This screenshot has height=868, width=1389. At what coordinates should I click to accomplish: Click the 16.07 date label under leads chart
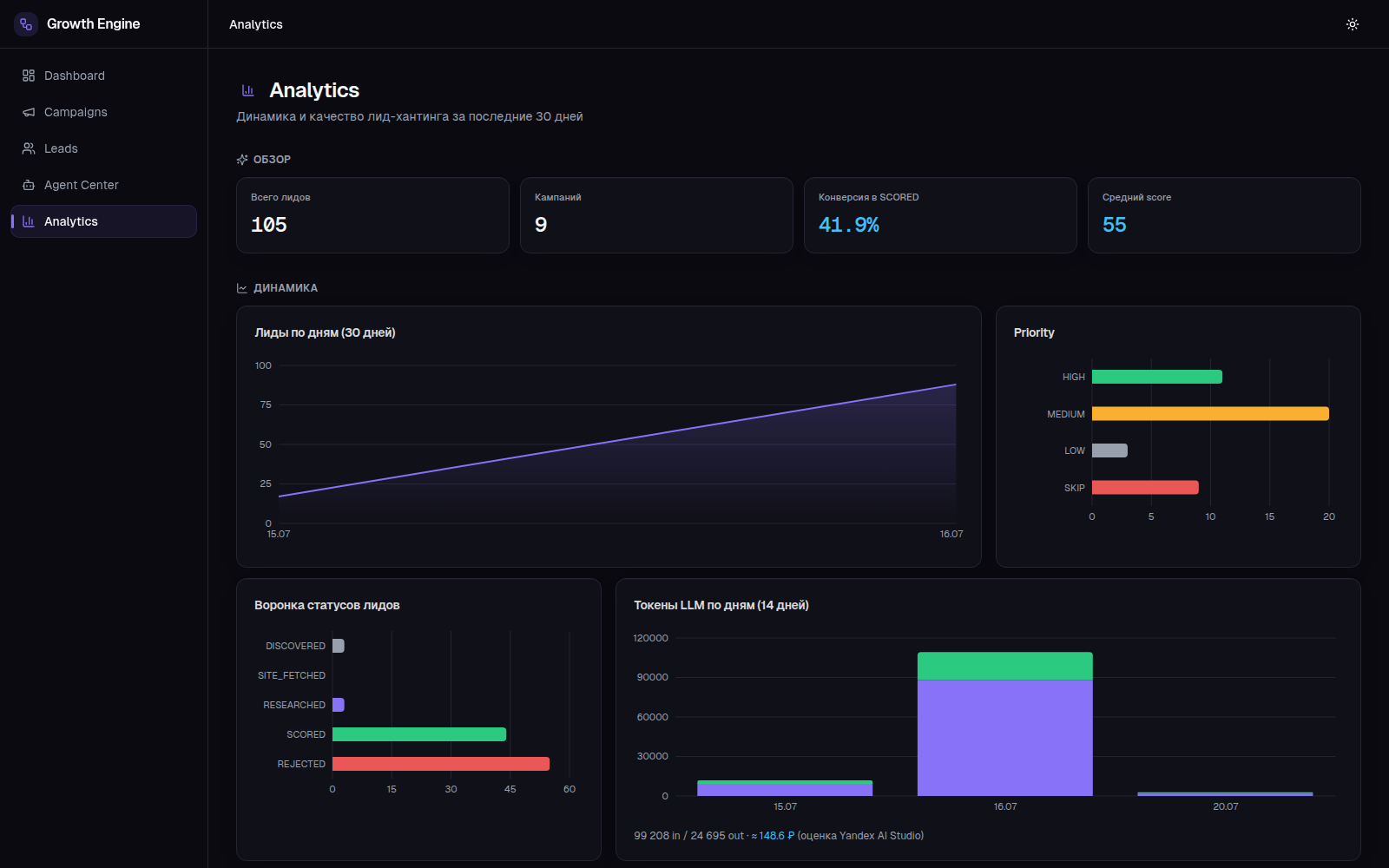[x=951, y=534]
